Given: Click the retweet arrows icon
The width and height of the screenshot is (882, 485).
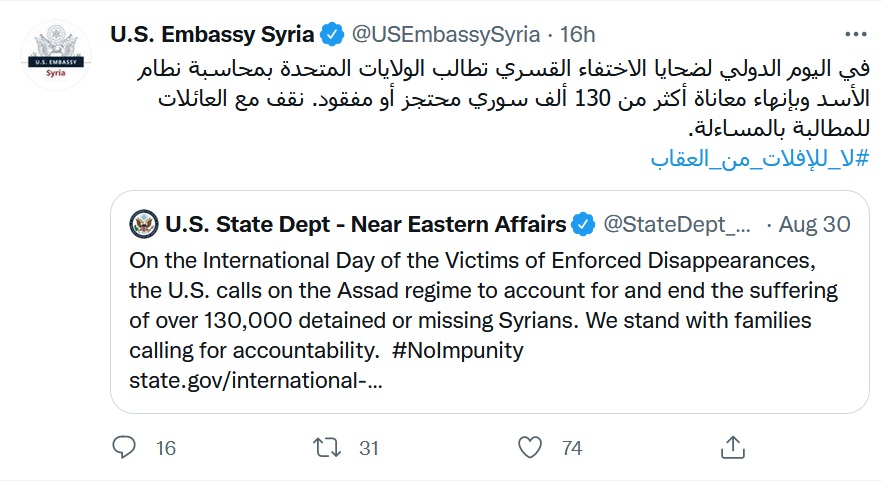Looking at the screenshot, I should pyautogui.click(x=327, y=448).
